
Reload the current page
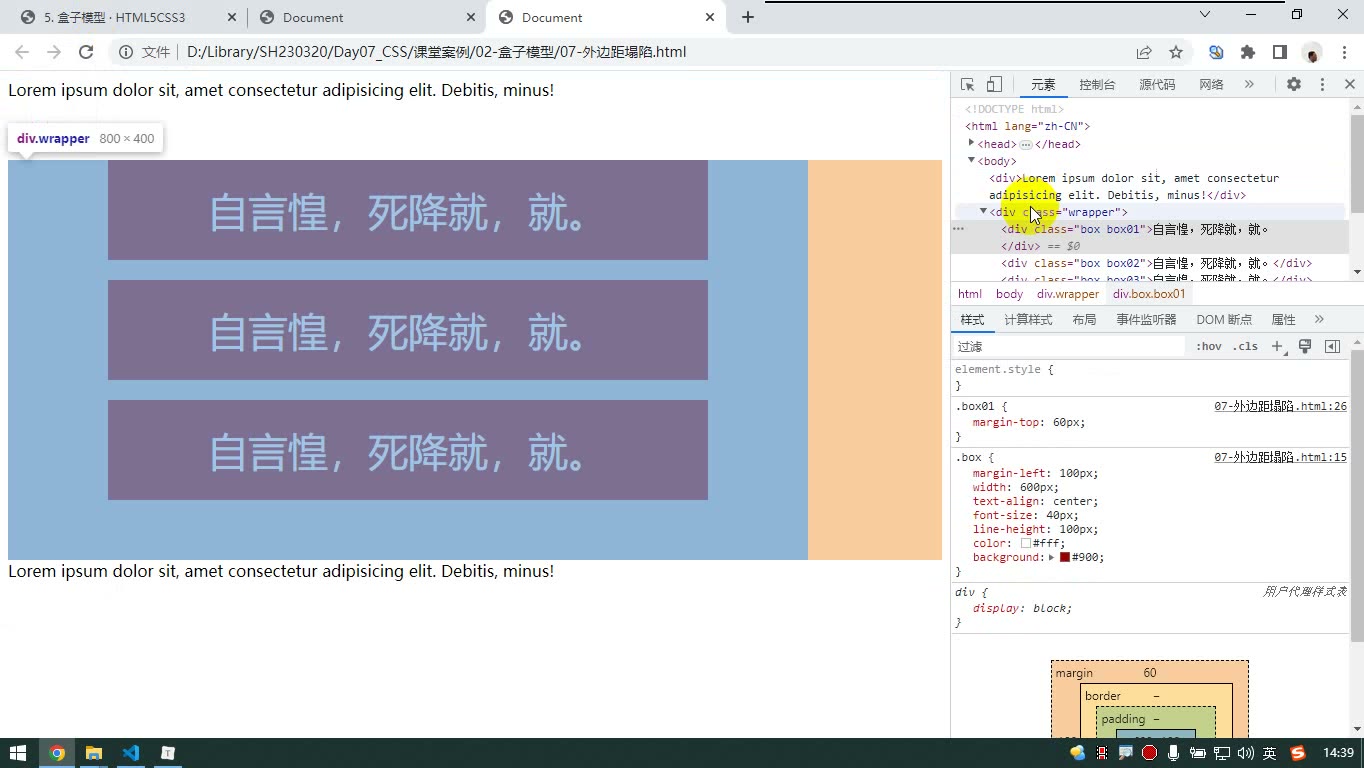click(x=86, y=52)
